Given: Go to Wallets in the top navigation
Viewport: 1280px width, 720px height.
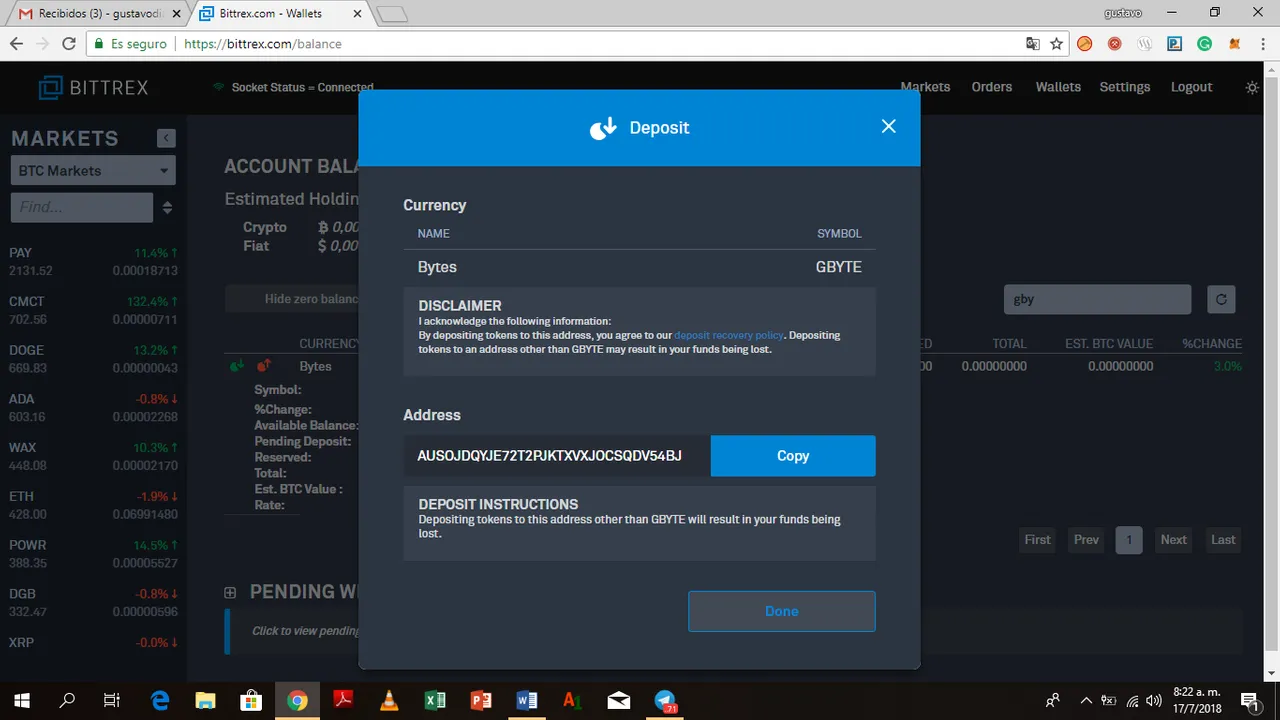Looking at the screenshot, I should (1058, 87).
